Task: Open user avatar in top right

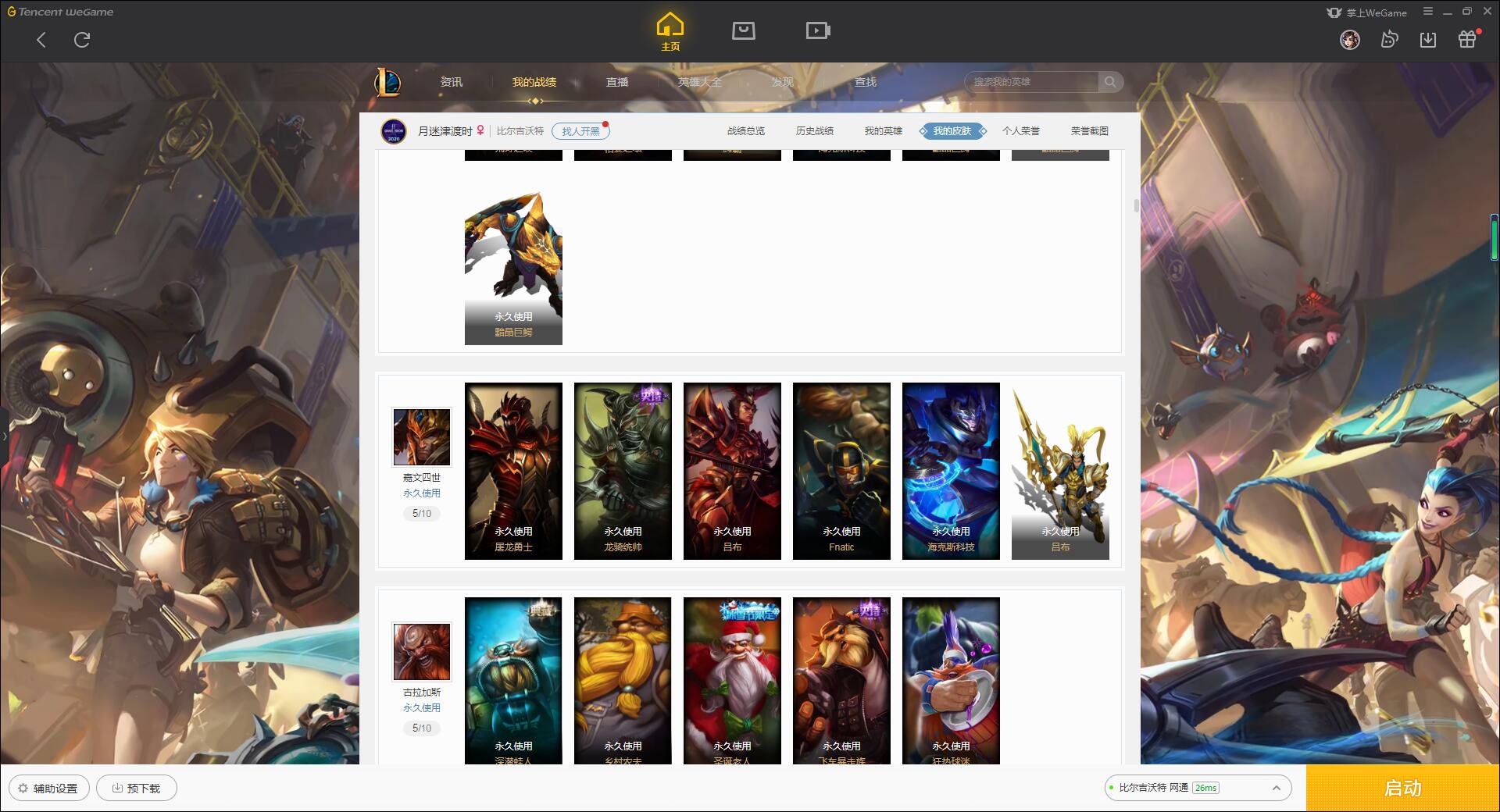Action: click(x=1350, y=39)
